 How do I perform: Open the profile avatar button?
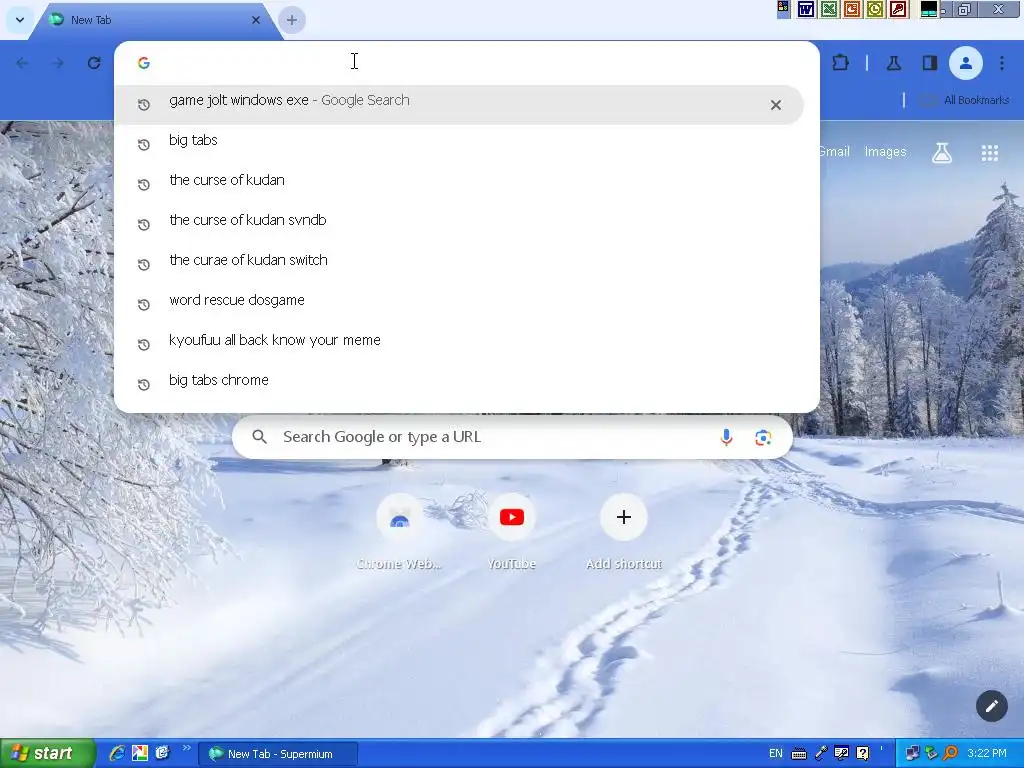965,63
